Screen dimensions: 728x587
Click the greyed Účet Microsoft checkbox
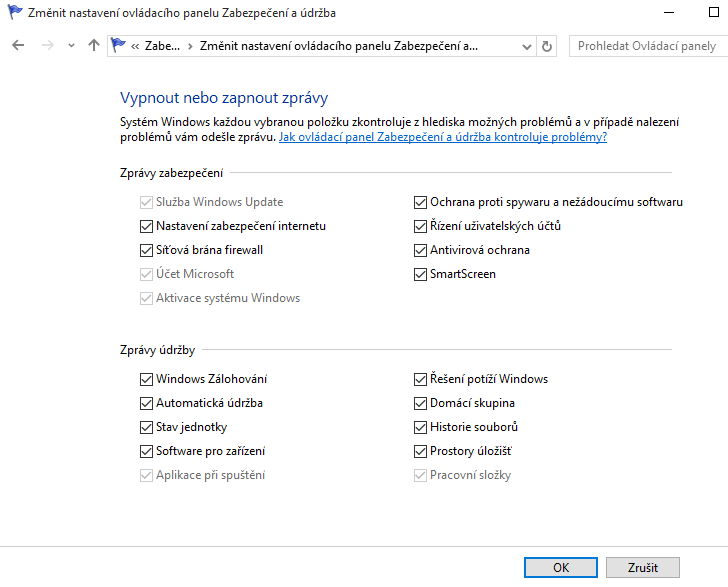coord(146,274)
